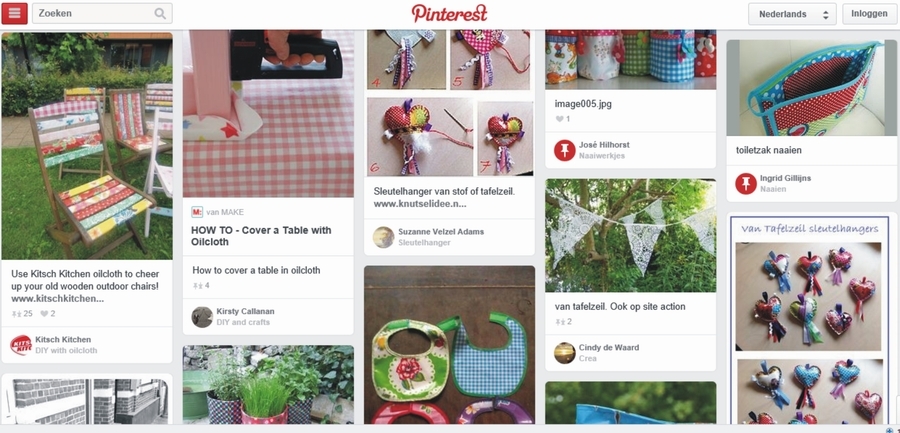Click Cindy de Waard avatar
This screenshot has width=900, height=433.
pos(565,353)
